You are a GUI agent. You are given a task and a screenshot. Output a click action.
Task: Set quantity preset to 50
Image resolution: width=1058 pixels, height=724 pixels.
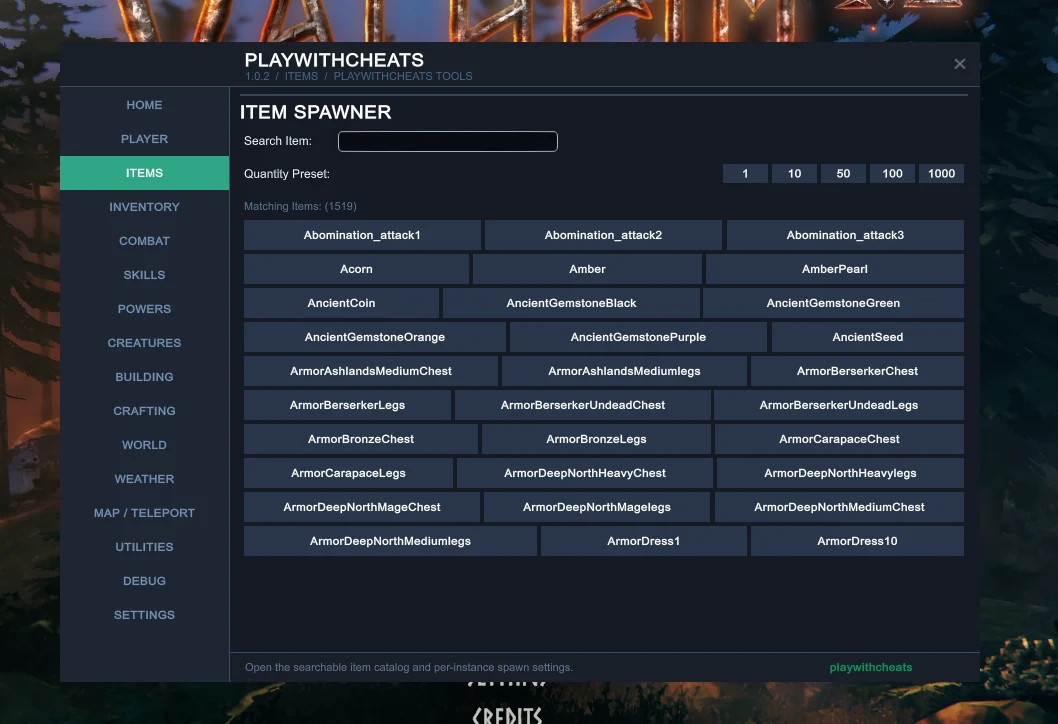click(x=843, y=173)
